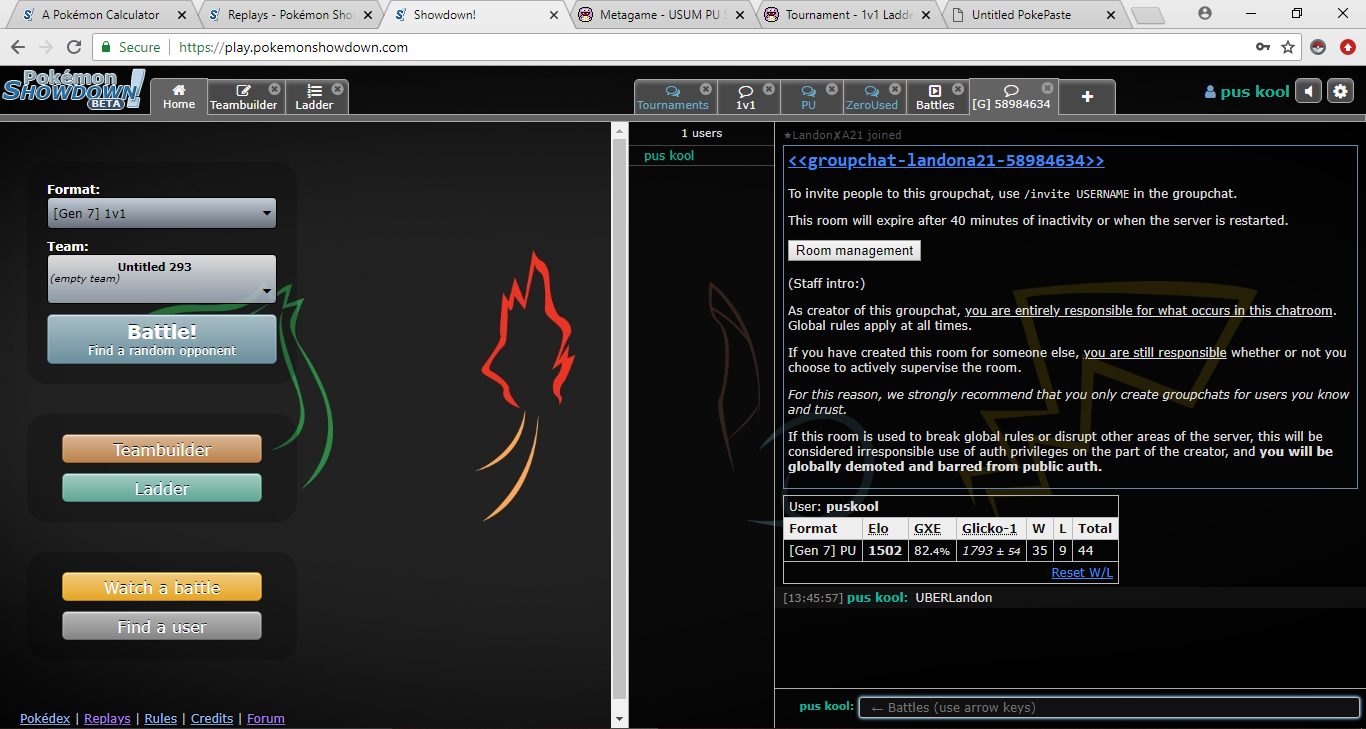Open the ZeroUsed room tab
1366x729 pixels.
click(x=871, y=97)
